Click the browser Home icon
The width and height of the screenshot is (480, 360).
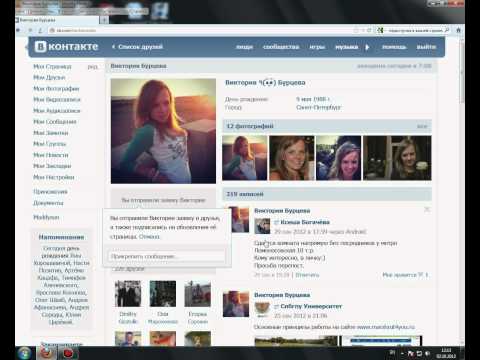[x=459, y=30]
